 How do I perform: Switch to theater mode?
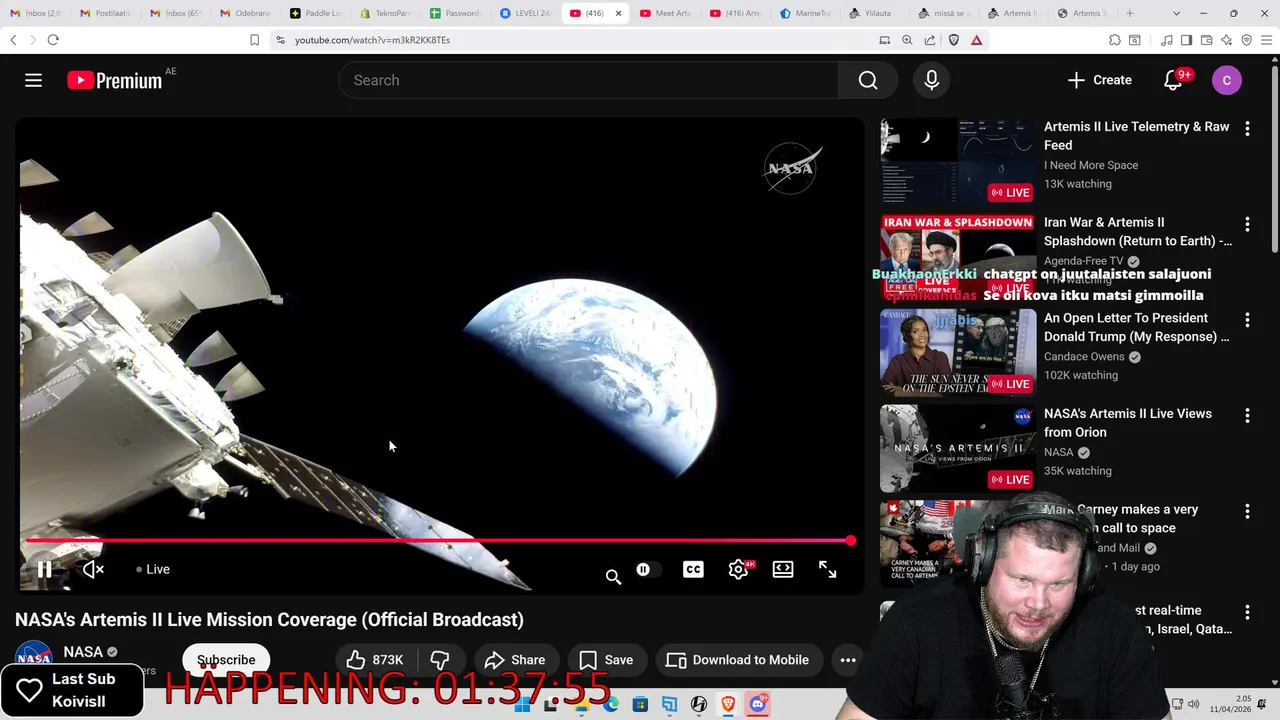click(783, 569)
